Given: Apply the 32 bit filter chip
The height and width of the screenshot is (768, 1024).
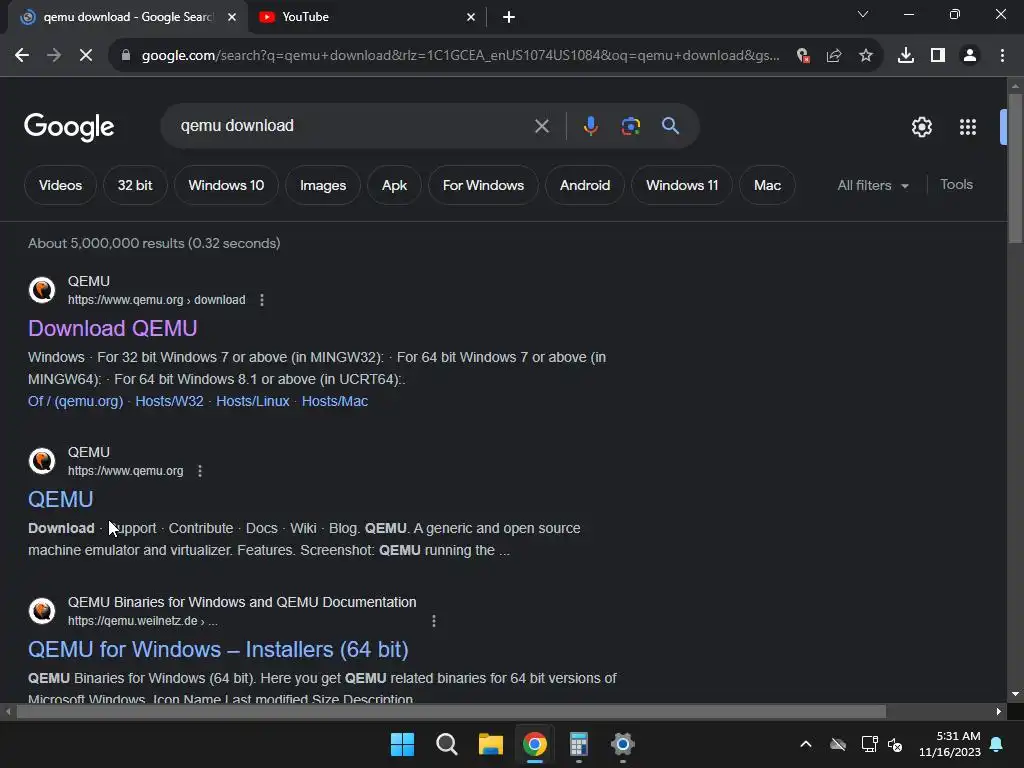Looking at the screenshot, I should 135,185.
